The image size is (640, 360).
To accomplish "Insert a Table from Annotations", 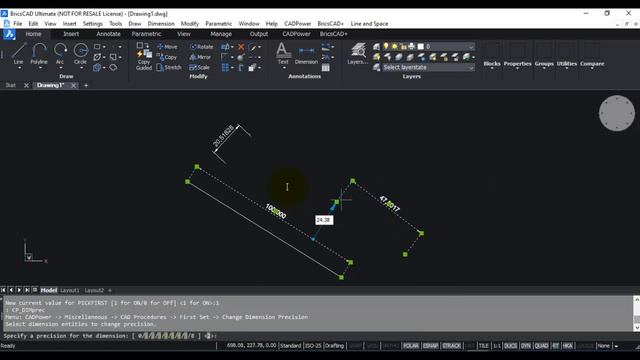I will coord(326,67).
